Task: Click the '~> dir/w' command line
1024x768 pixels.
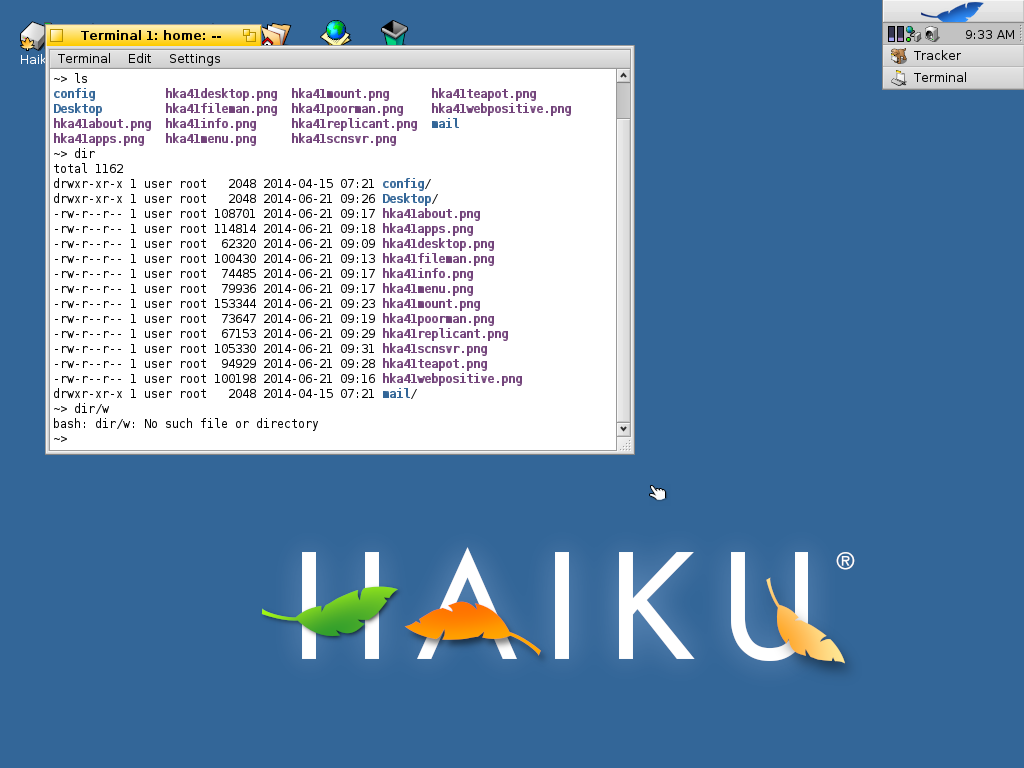Action: (x=82, y=409)
